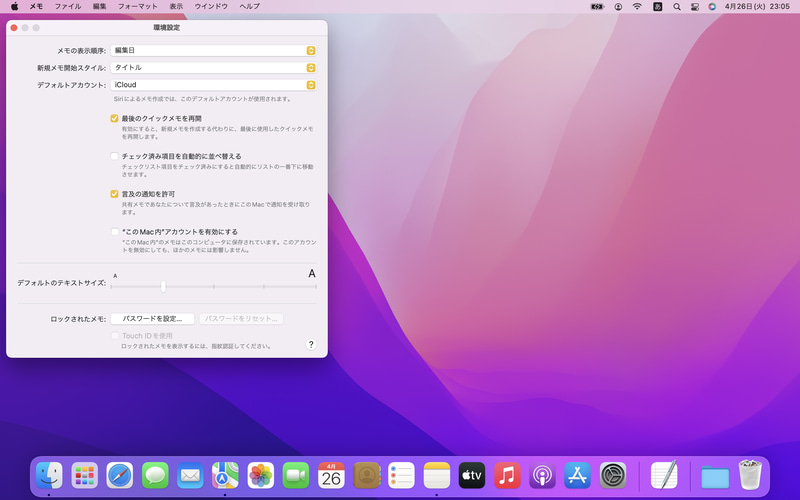Open Apple menu
Screen dimensions: 800x500
(x=15, y=7)
